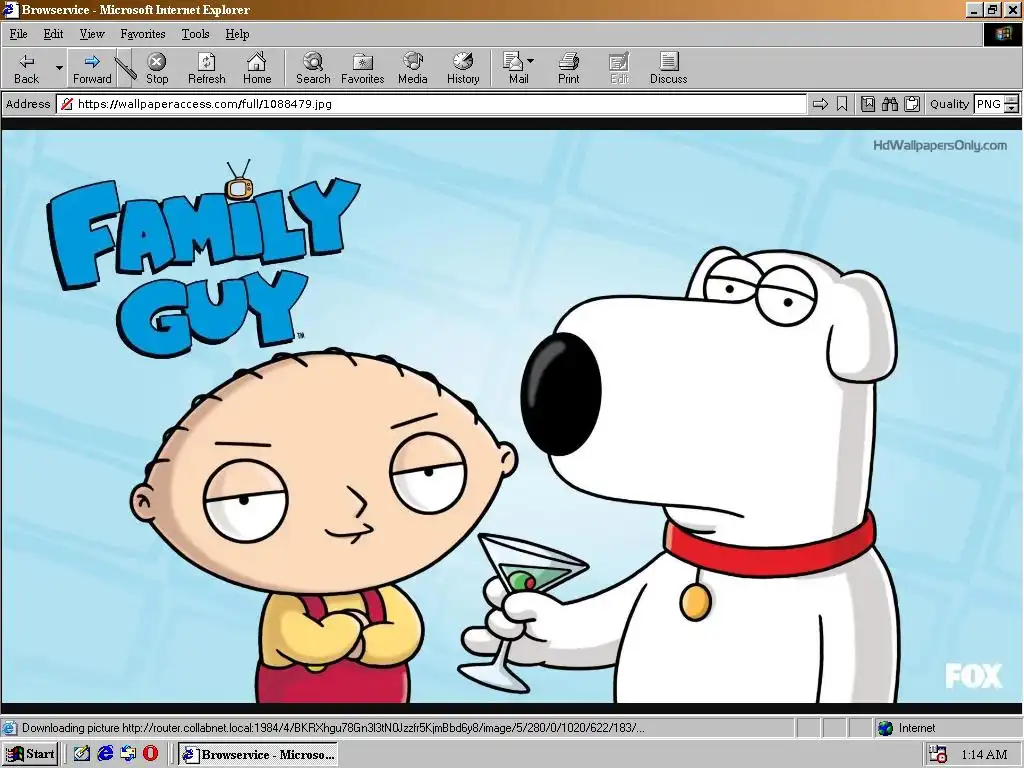The height and width of the screenshot is (768, 1024).
Task: Go to the Home page
Action: coord(257,69)
